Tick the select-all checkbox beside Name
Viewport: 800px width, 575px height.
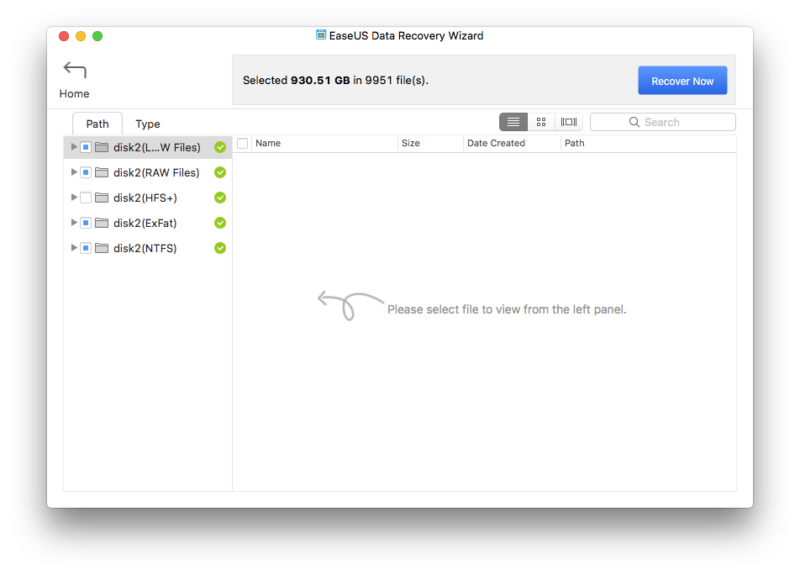click(x=243, y=143)
